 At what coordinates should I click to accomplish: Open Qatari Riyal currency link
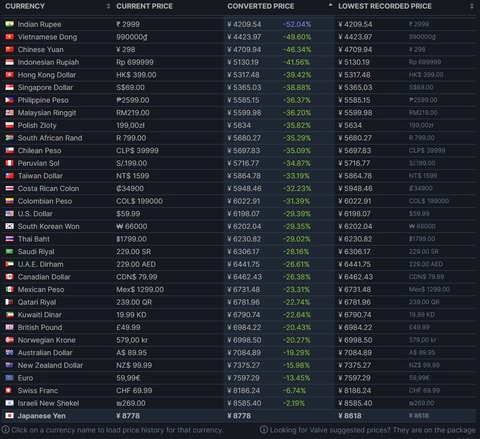tap(37, 302)
